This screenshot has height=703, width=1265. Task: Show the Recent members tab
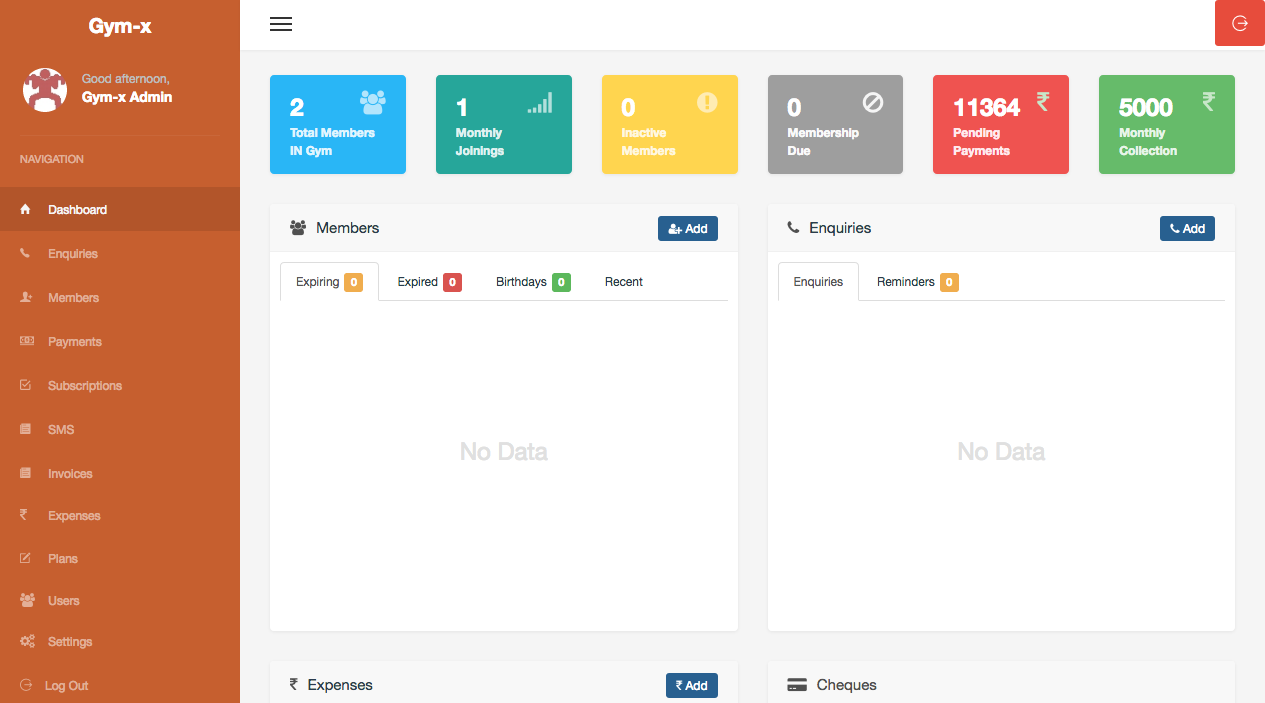623,282
